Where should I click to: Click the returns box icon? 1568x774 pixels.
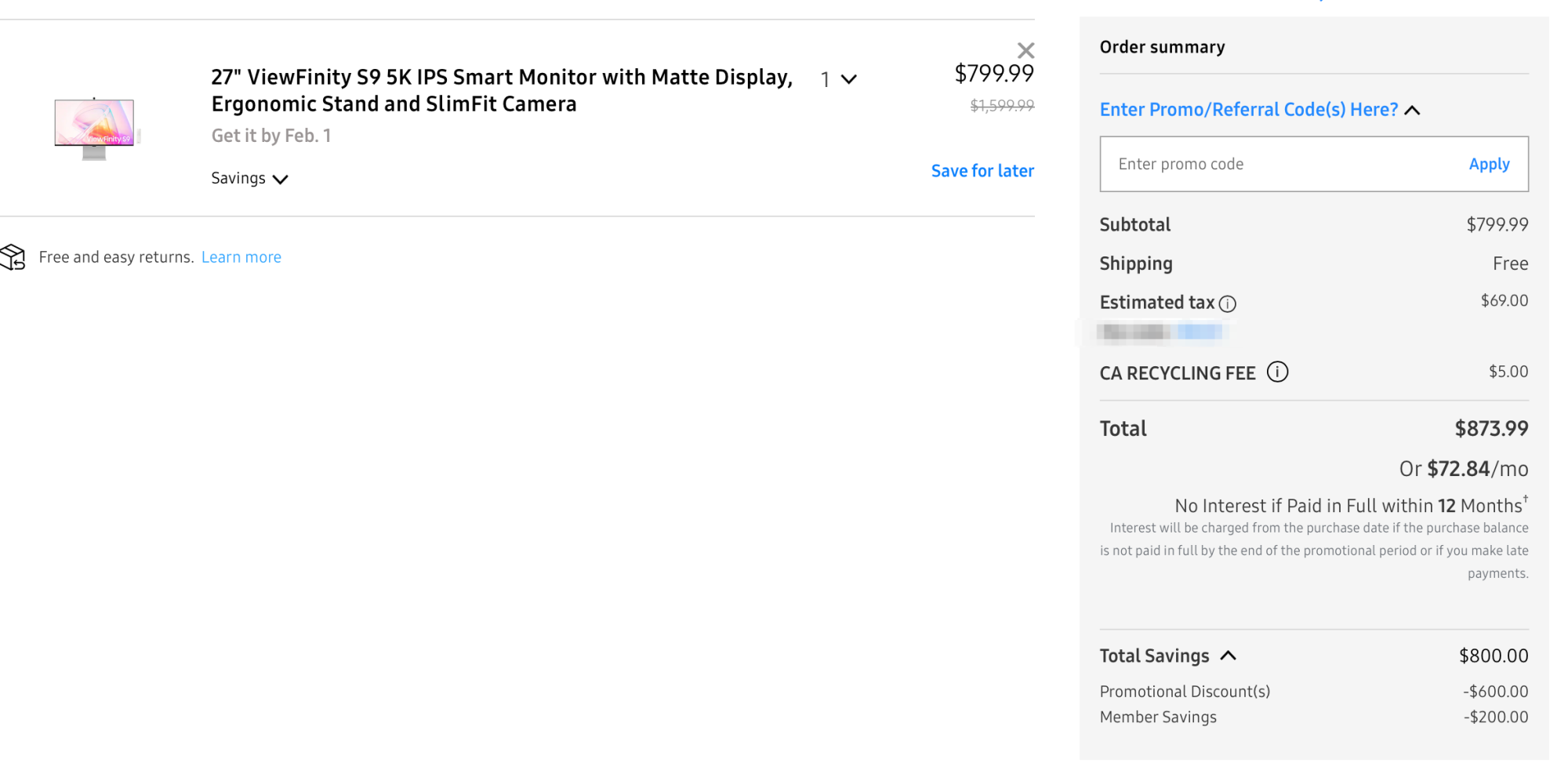point(13,256)
